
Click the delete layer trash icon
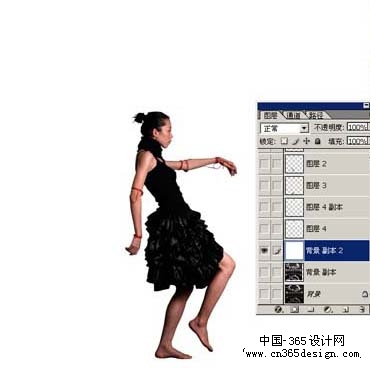pyautogui.click(x=362, y=310)
